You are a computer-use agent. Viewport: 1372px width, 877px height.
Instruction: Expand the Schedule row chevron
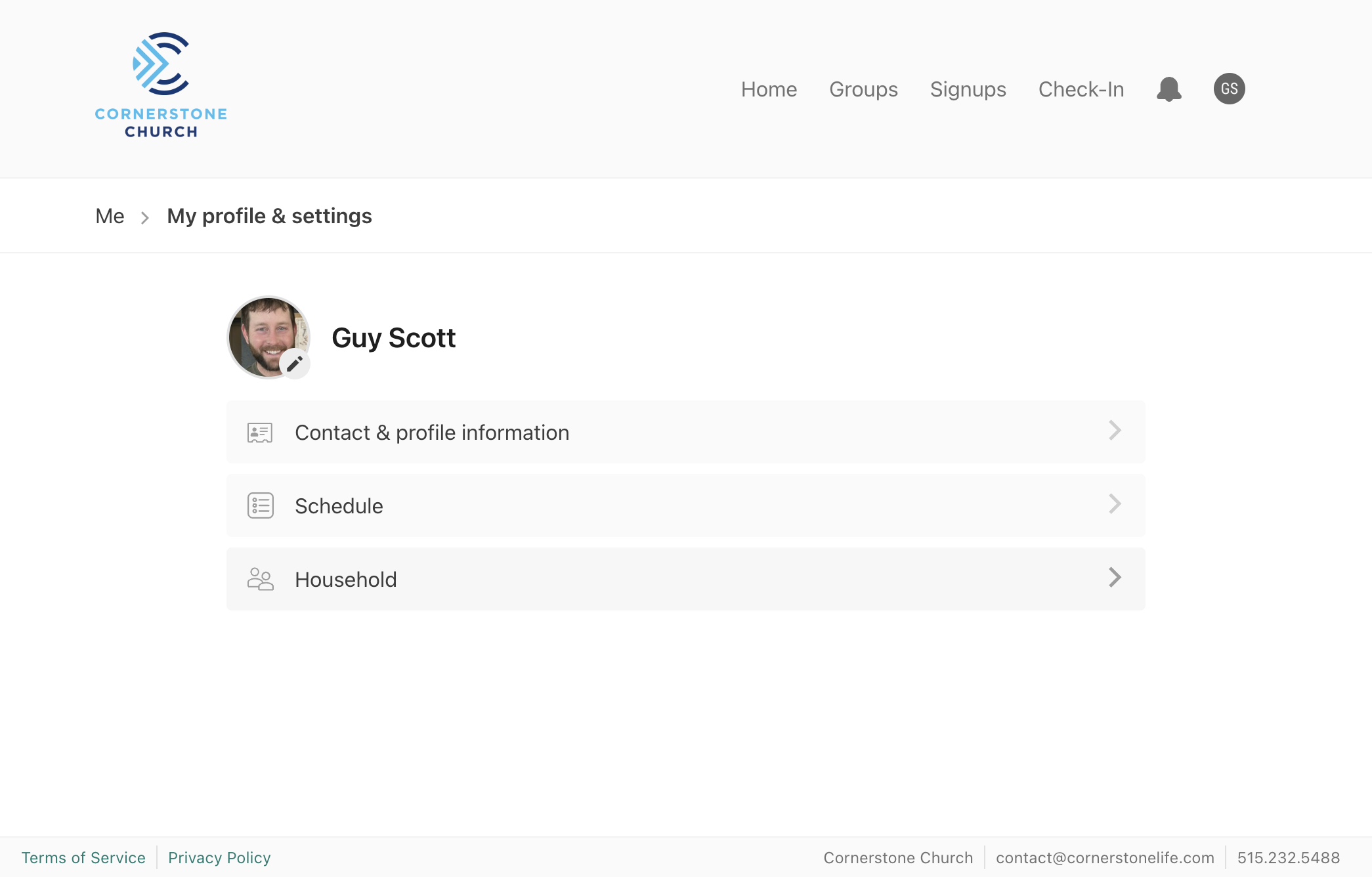[x=1115, y=504]
